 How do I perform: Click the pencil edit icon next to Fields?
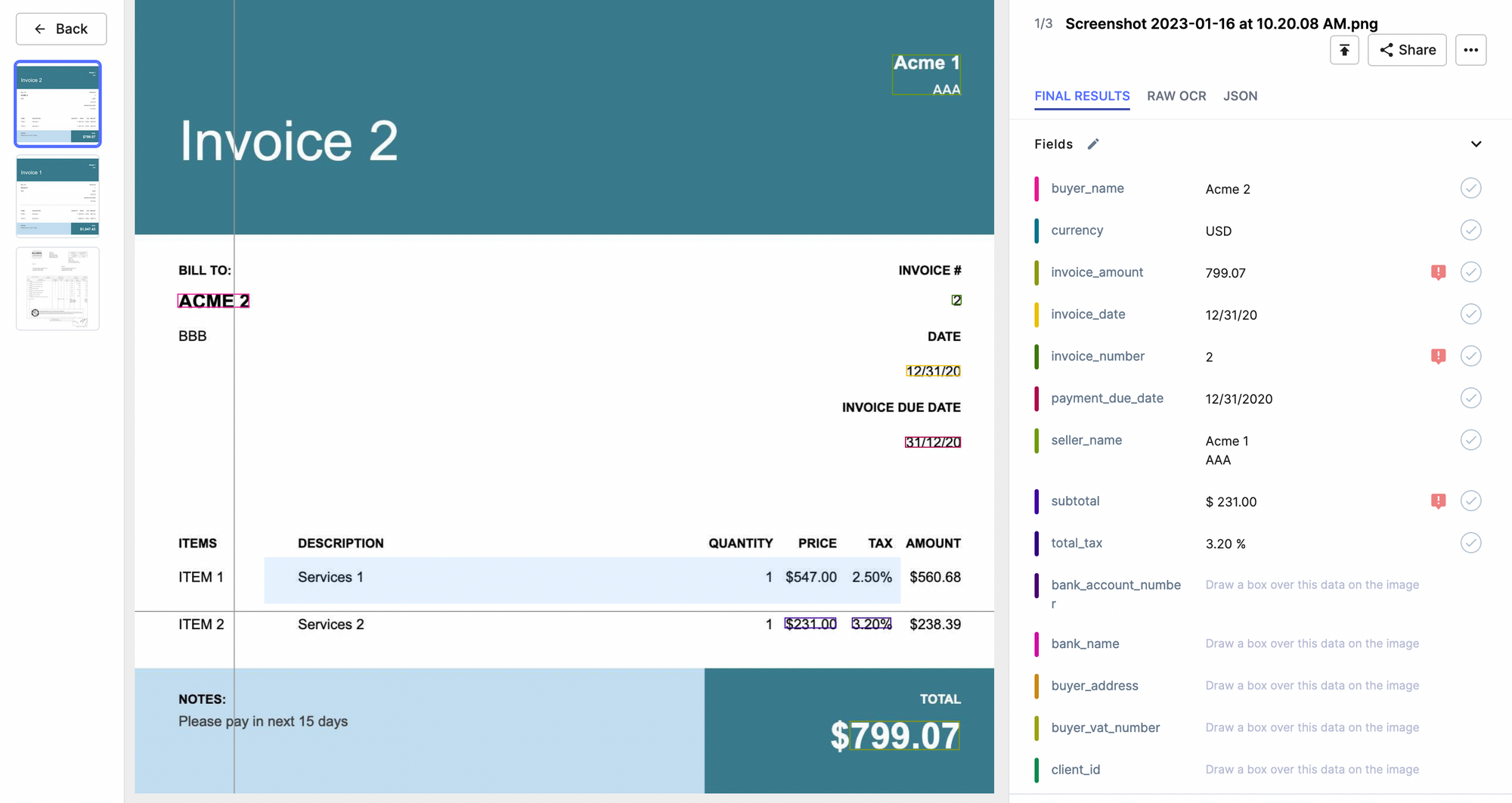(1093, 144)
